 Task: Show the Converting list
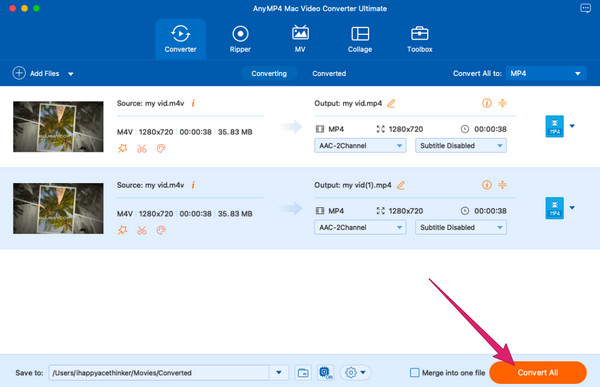coord(269,73)
